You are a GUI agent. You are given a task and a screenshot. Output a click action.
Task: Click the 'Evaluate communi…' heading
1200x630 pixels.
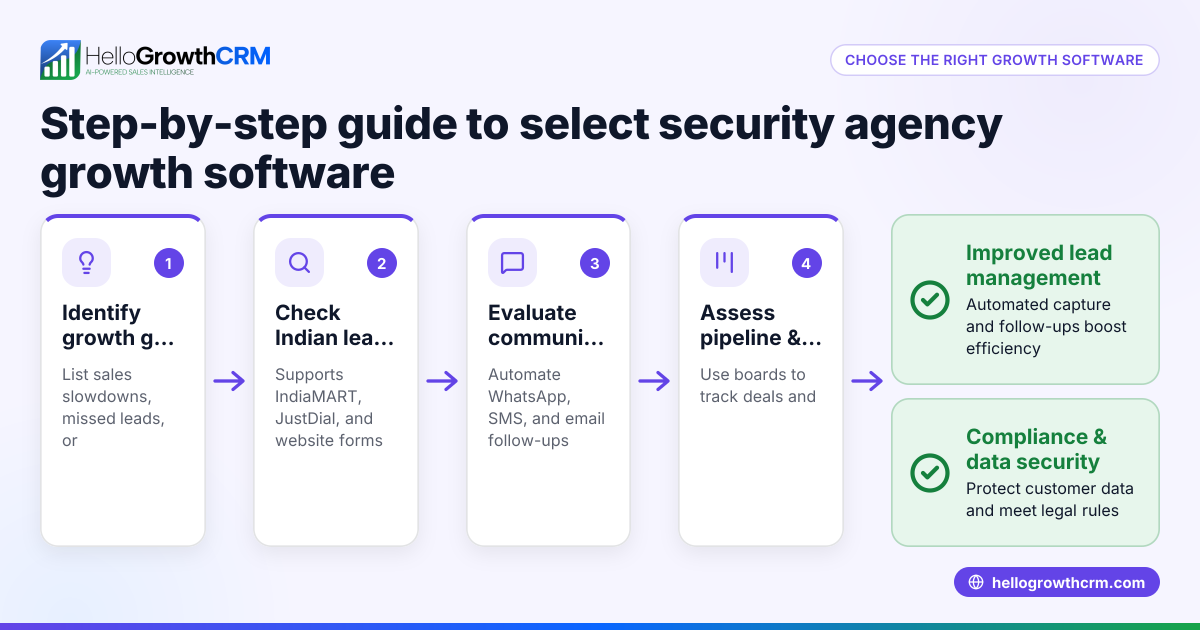click(546, 325)
